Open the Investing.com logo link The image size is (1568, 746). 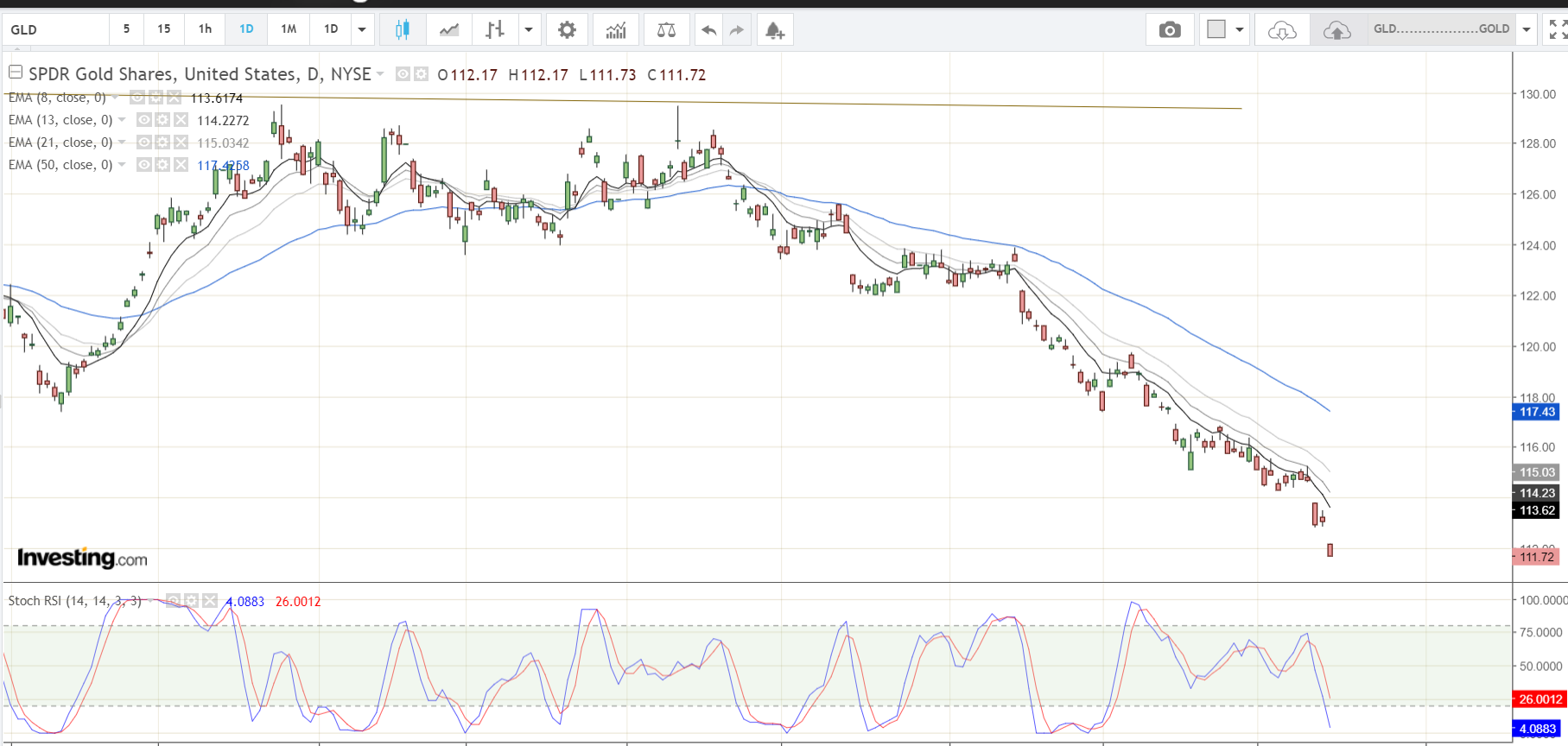point(82,558)
